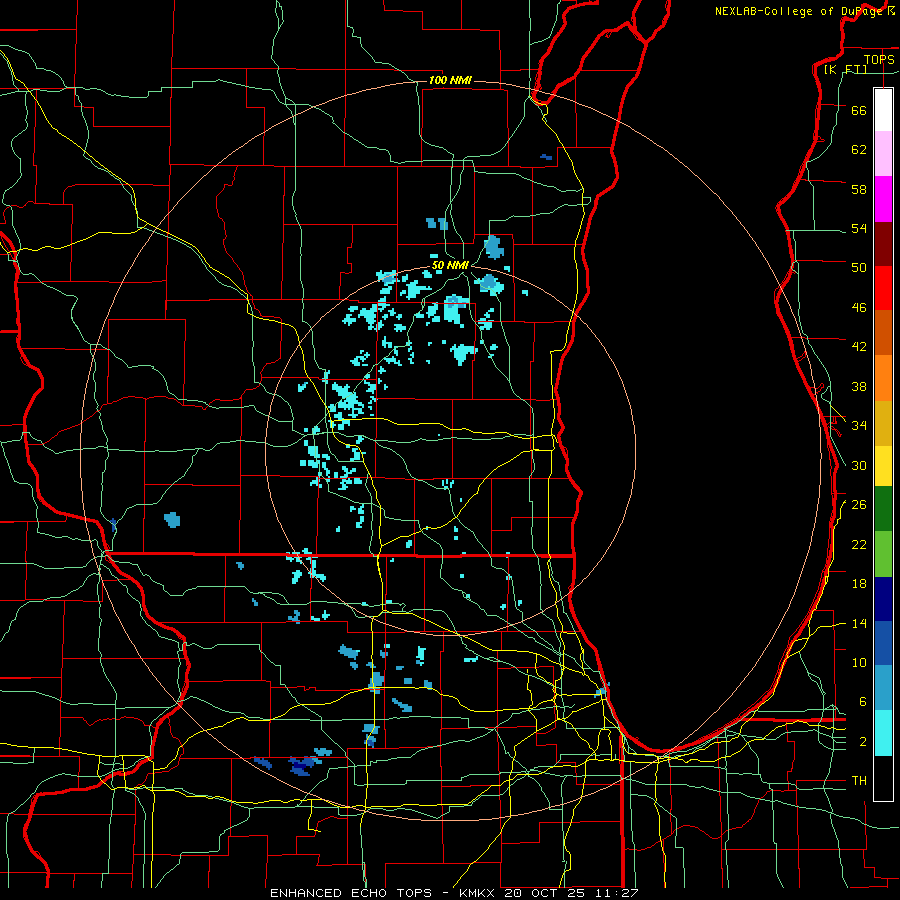Screen dimensions: 900x900
Task: Pick the light orange legend swatch
Action: pyautogui.click(x=883, y=378)
